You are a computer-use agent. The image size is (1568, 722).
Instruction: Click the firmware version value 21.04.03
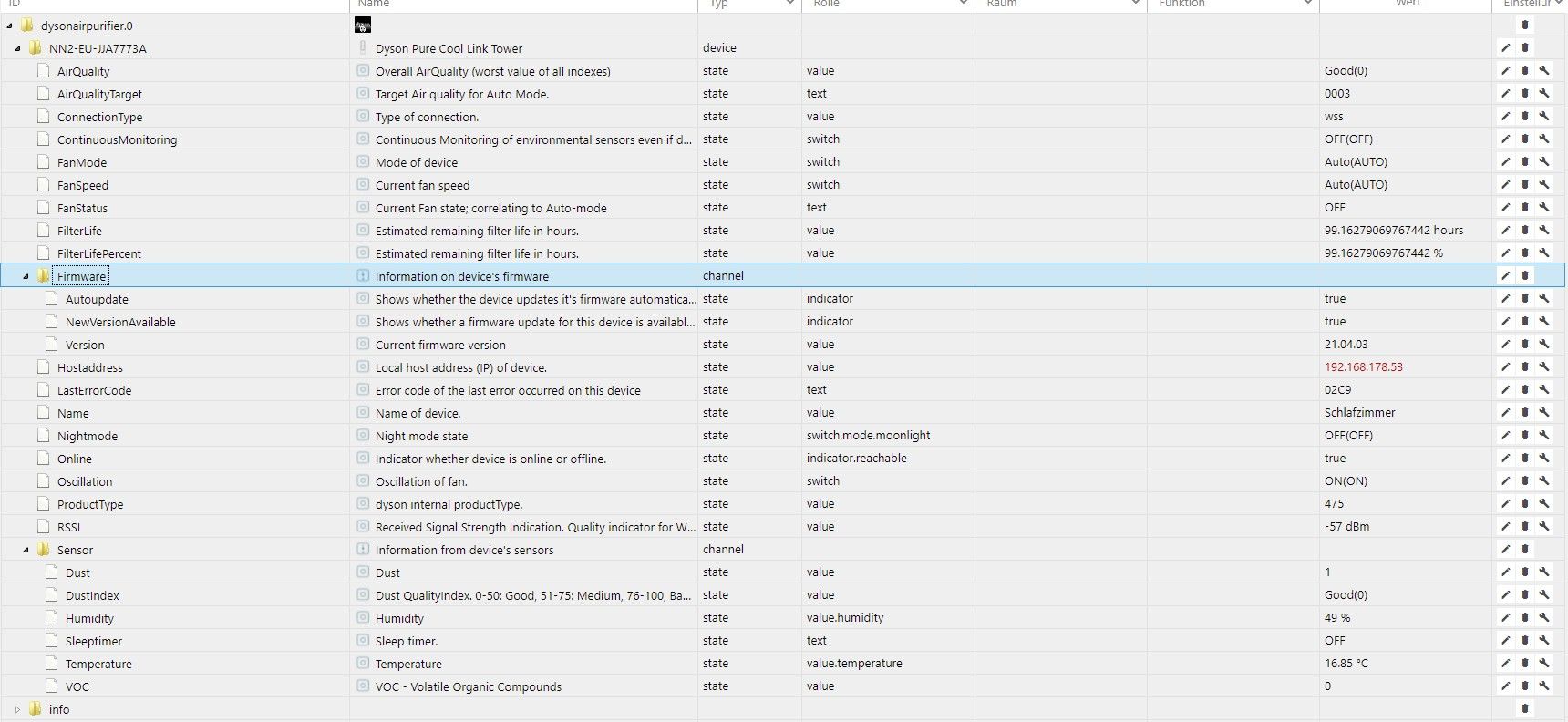click(1346, 345)
